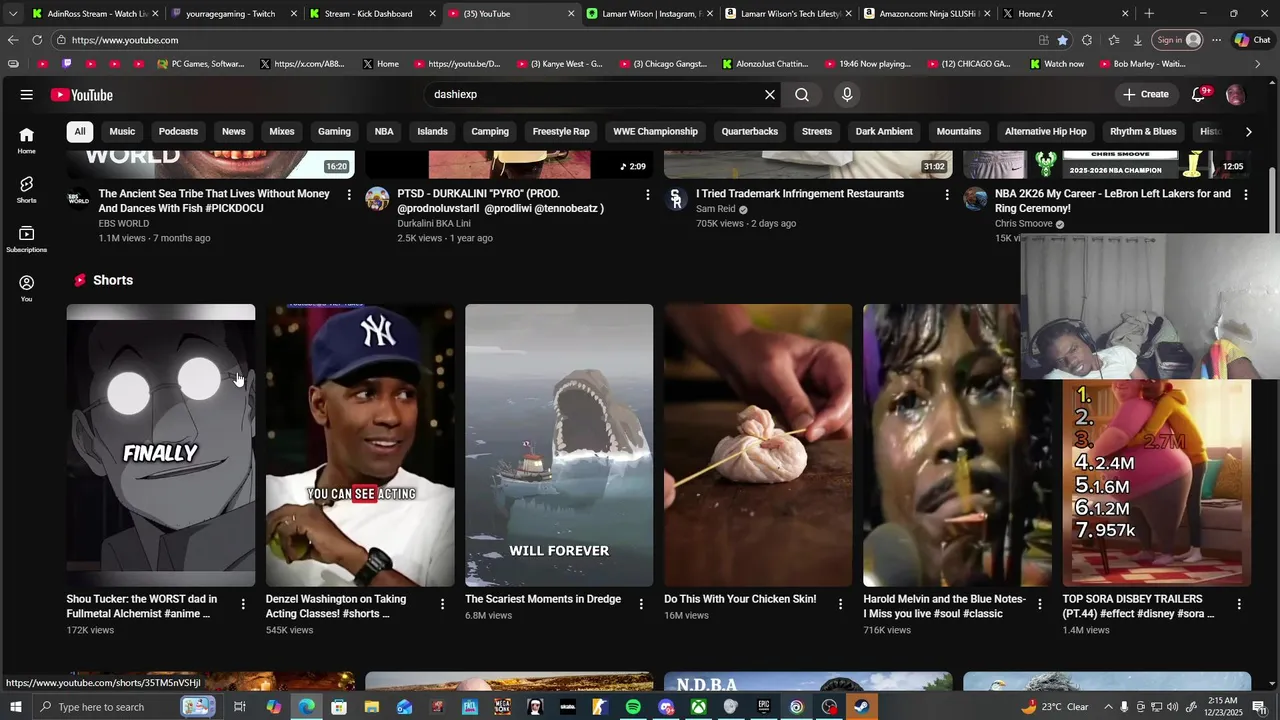This screenshot has width=1280, height=720.
Task: Open options menu for NBA 2K26 video
Action: click(x=1246, y=194)
